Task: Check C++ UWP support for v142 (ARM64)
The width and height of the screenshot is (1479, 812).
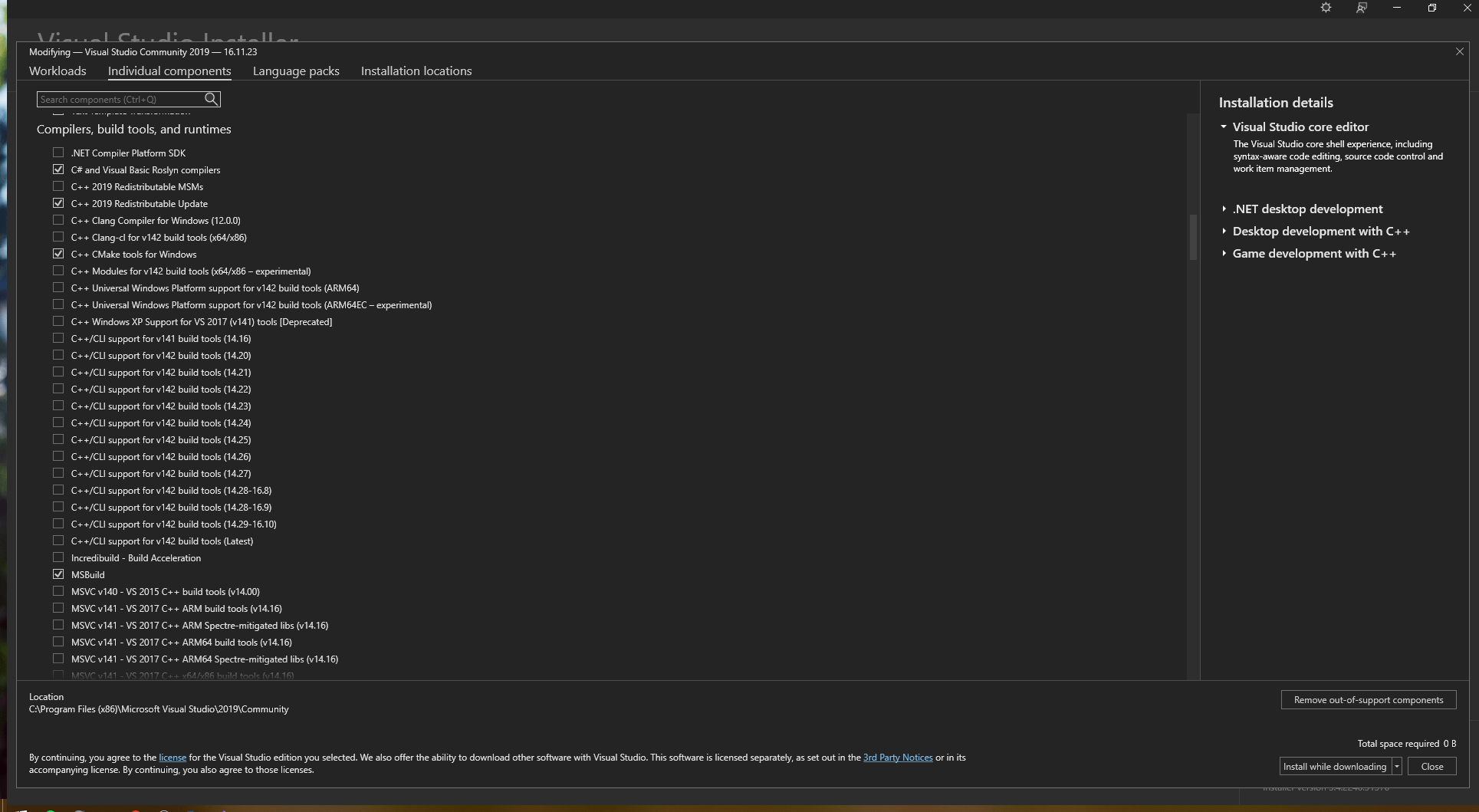Action: [58, 288]
